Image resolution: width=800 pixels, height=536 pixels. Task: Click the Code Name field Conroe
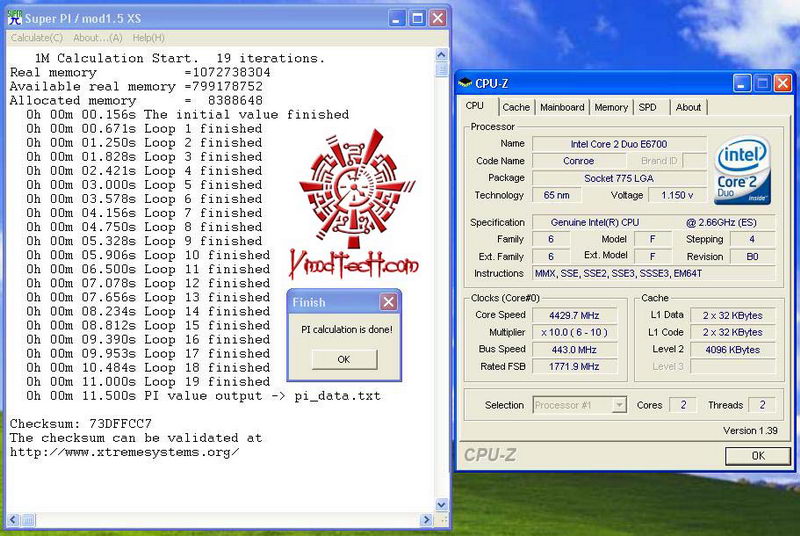pos(579,161)
